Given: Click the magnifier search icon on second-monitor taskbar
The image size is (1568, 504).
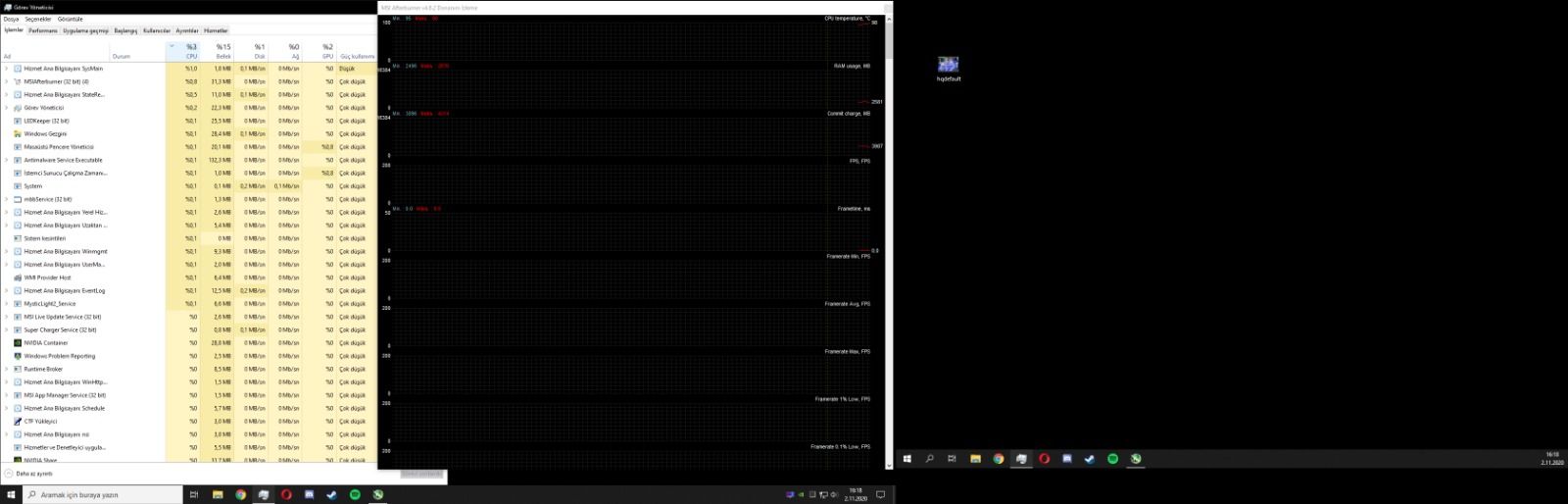Looking at the screenshot, I should (929, 459).
